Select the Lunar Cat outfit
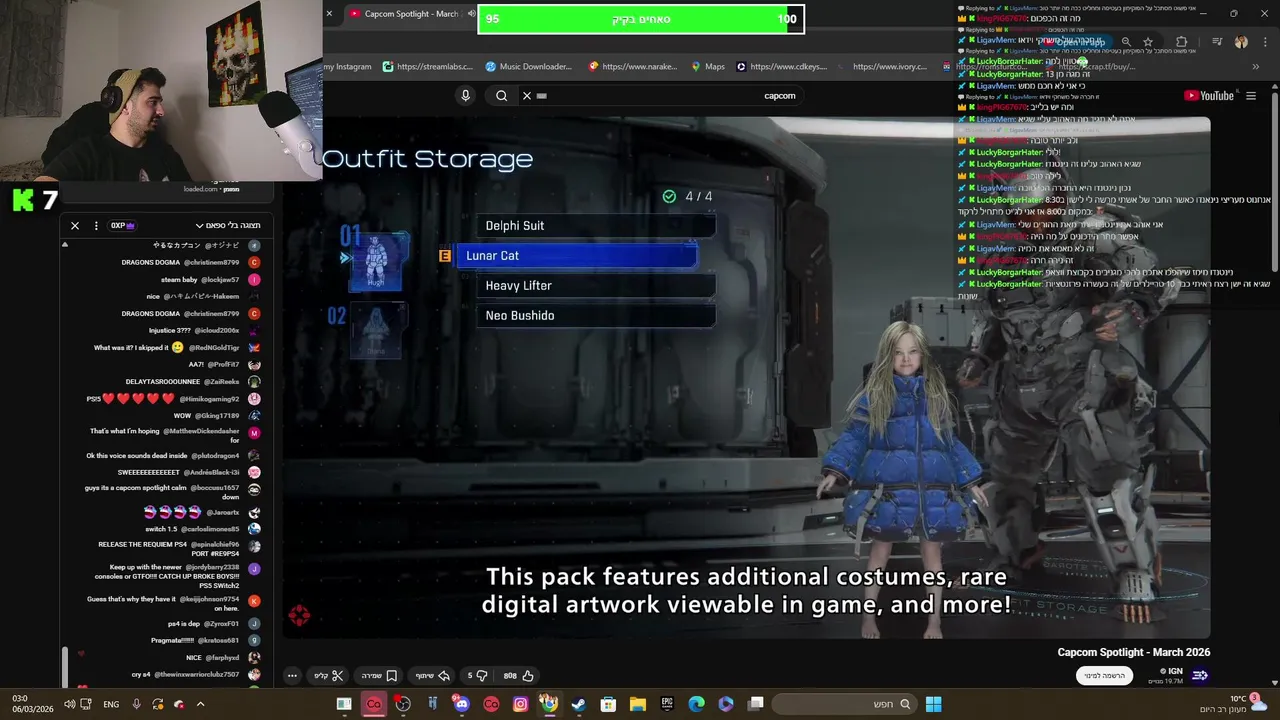 coord(576,256)
